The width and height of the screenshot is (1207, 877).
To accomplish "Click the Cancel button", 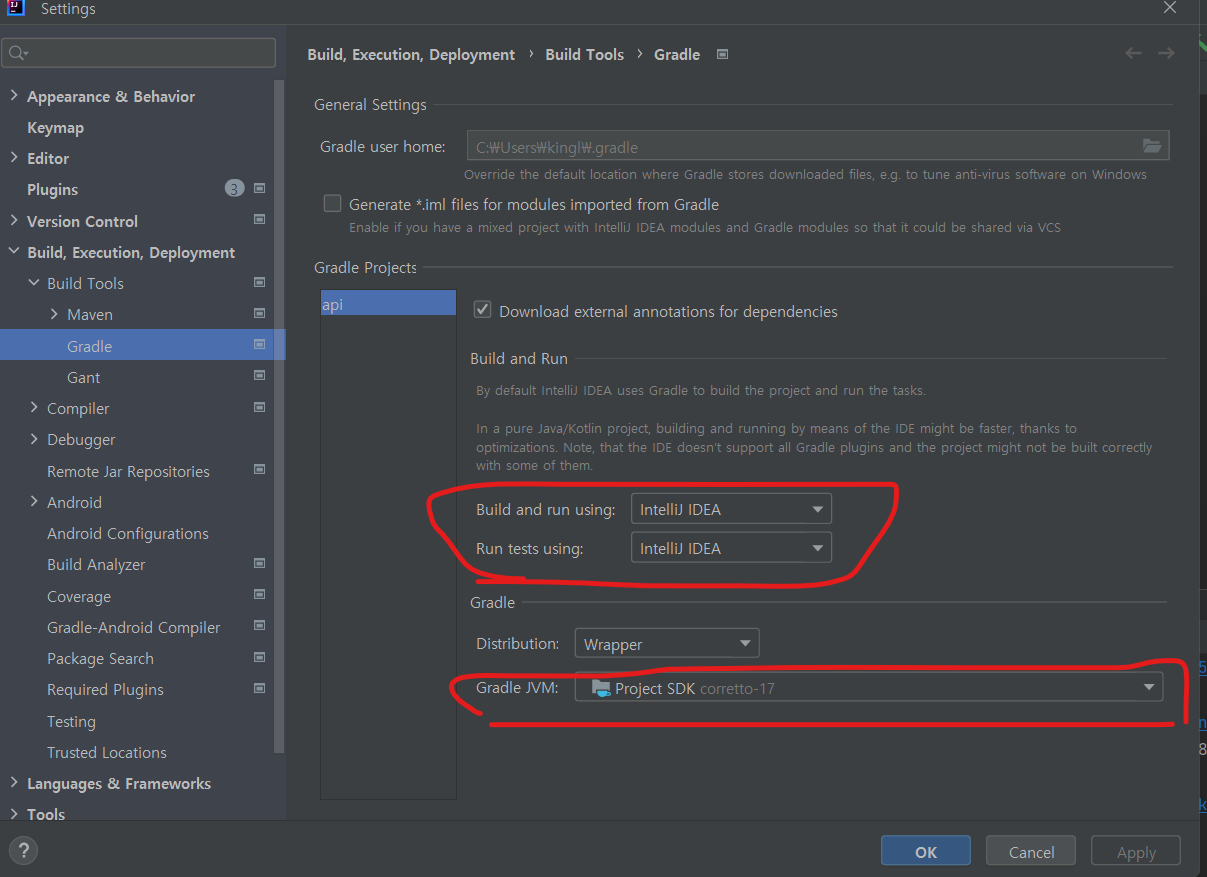I will point(1031,851).
